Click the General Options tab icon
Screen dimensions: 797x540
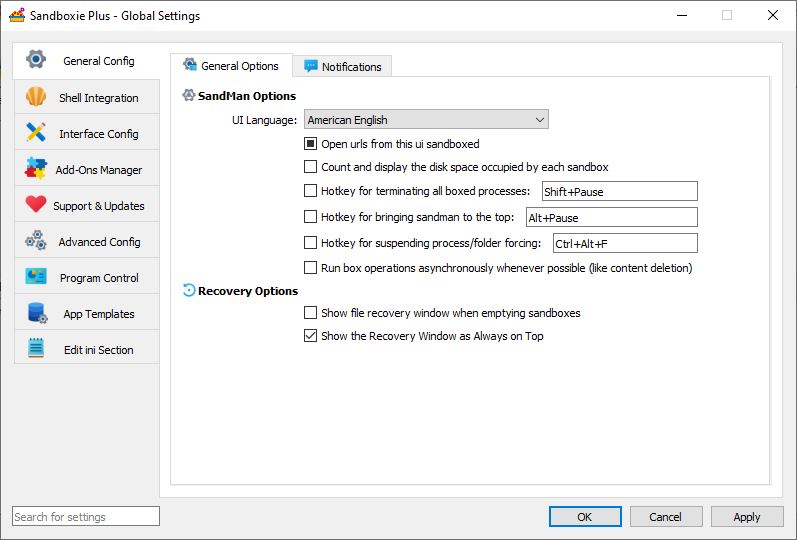190,65
